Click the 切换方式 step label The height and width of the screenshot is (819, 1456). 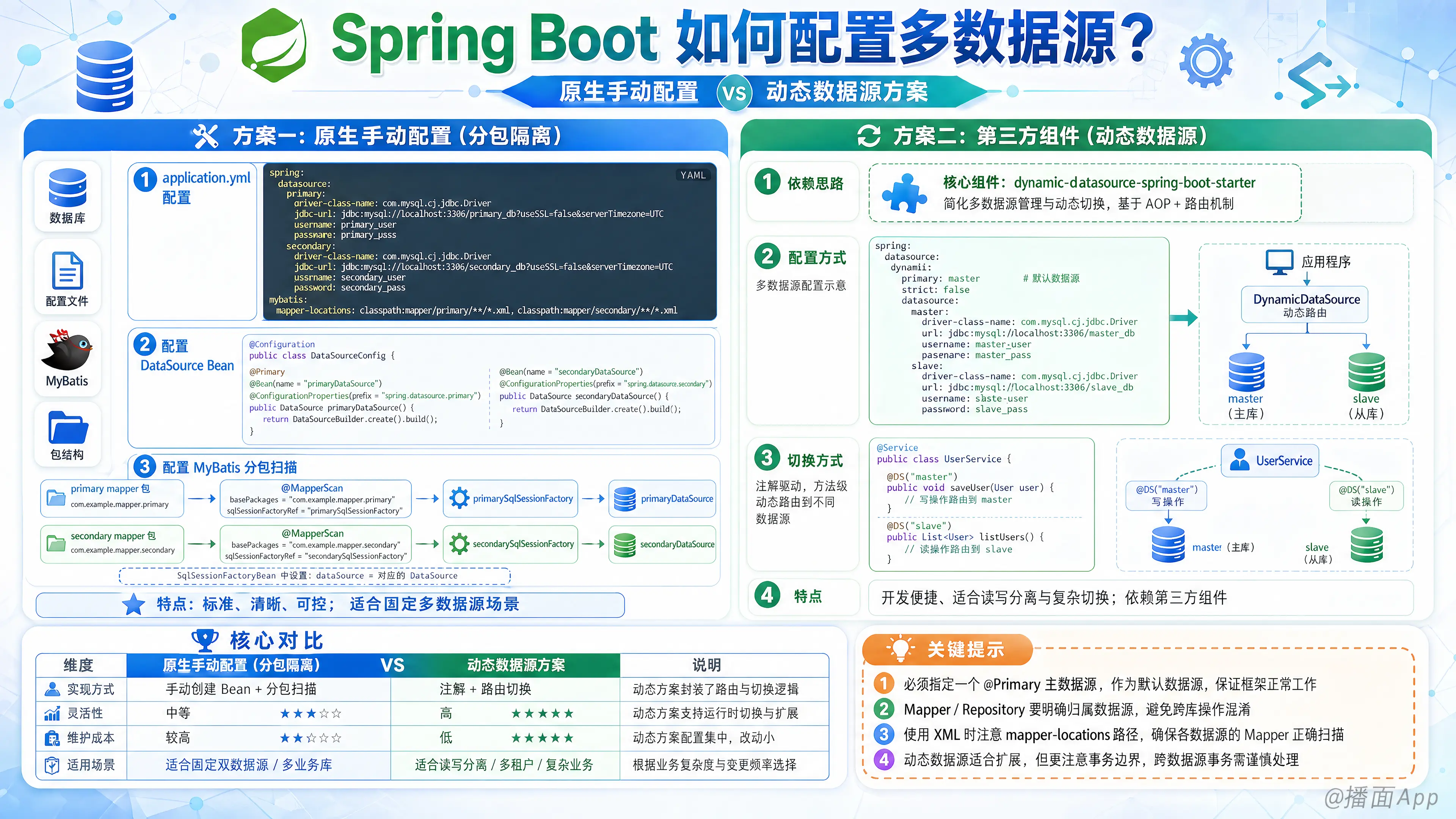tap(815, 461)
